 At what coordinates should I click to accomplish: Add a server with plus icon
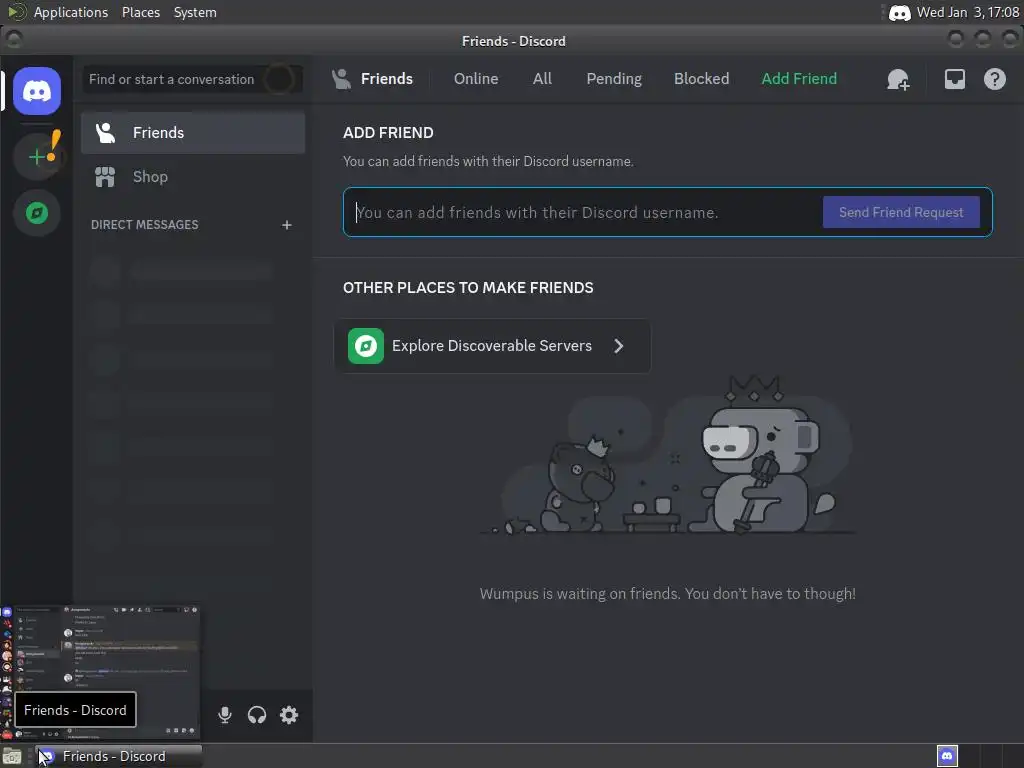pyautogui.click(x=37, y=156)
